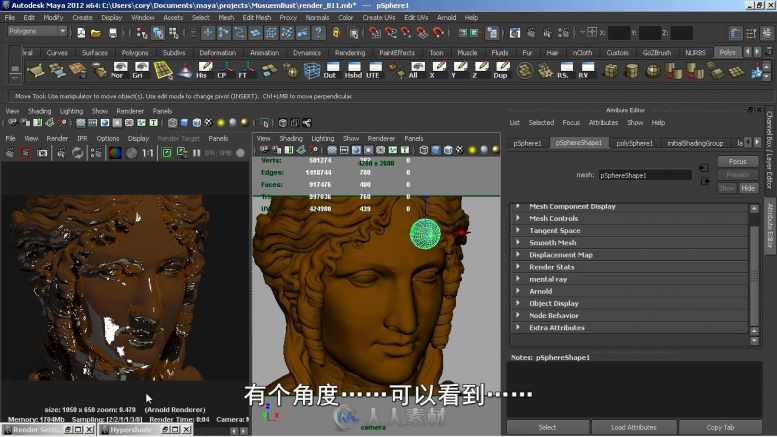Toggle use all lights bulb in top viewport
Screen dimensions: 777x437
(x=221, y=122)
